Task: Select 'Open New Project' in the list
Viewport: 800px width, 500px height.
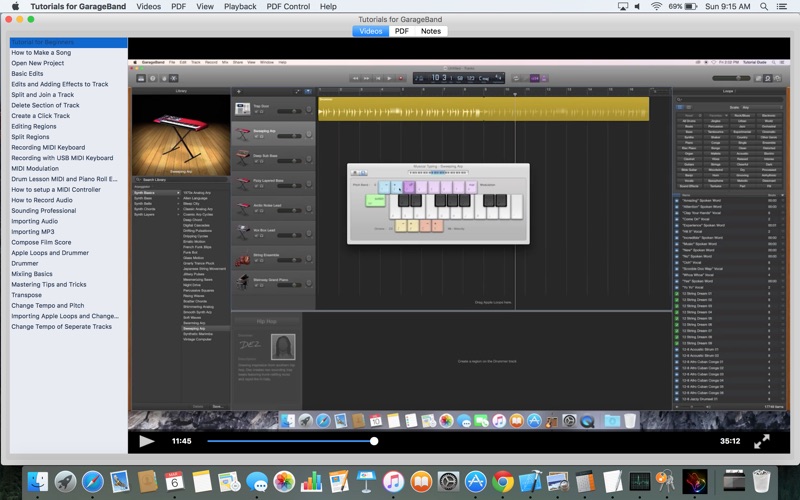Action: point(68,63)
